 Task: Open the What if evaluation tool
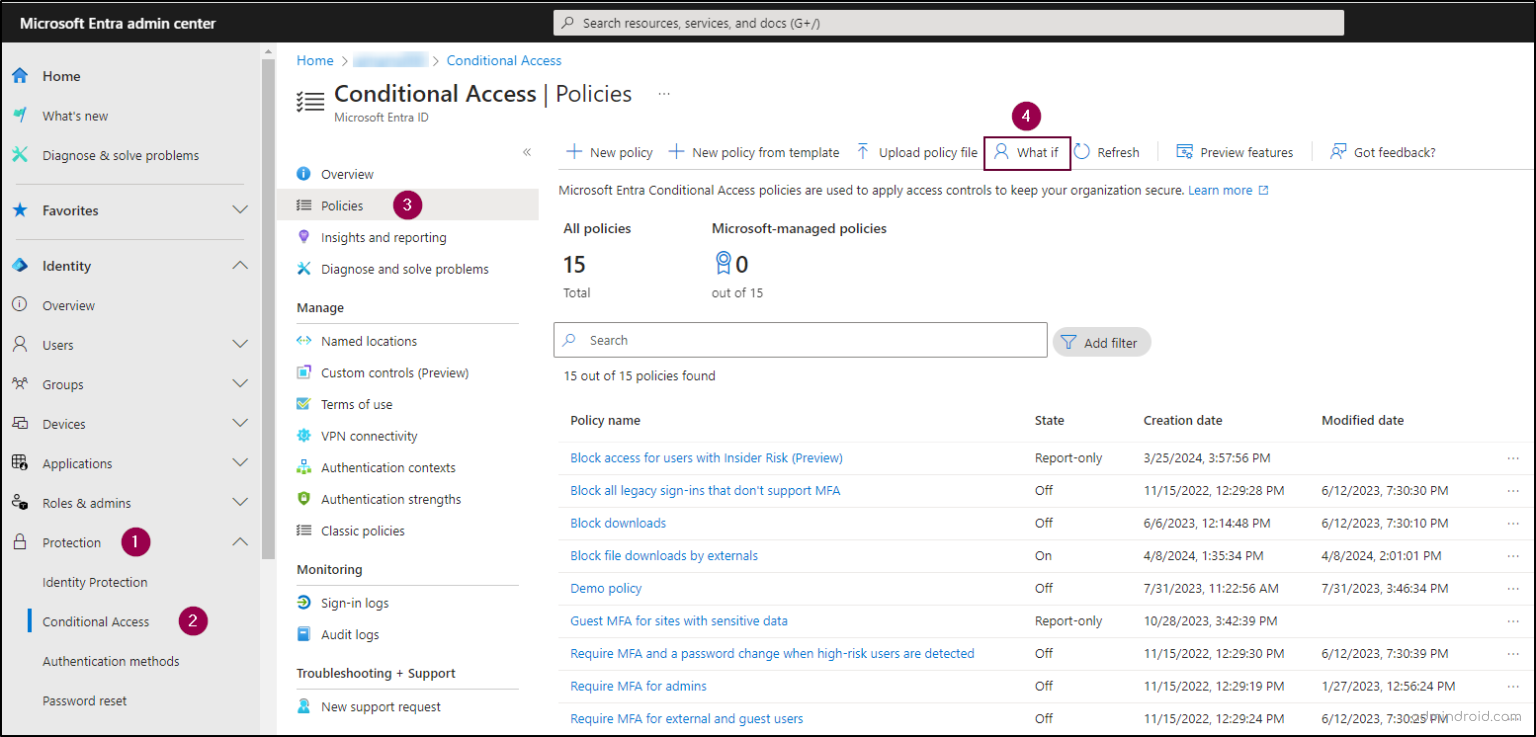[x=1027, y=152]
